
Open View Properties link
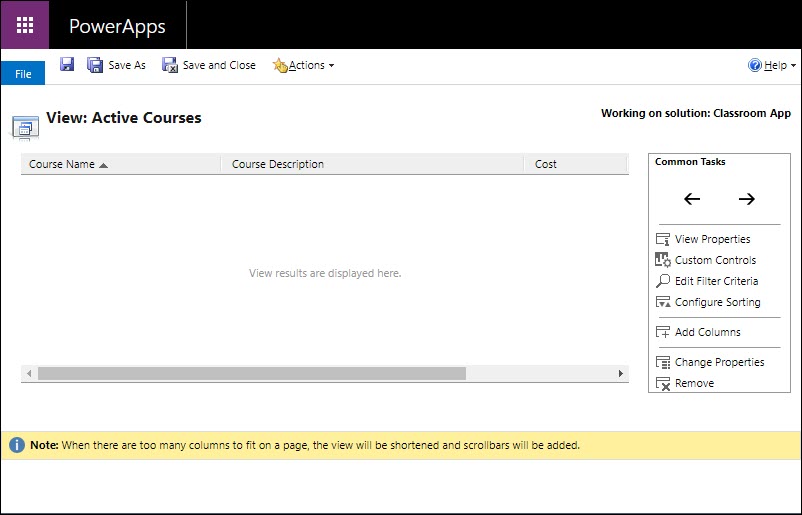712,239
